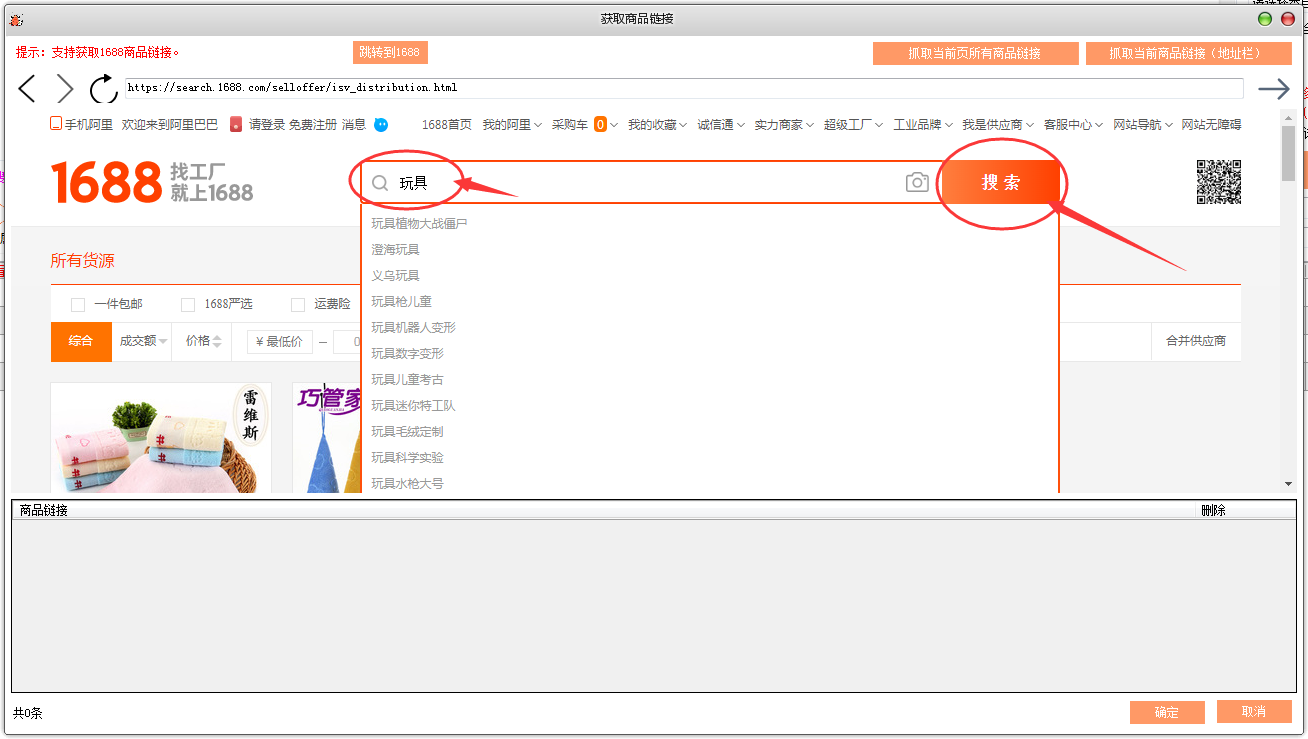
Task: Click the 请登录 link
Action: click(x=267, y=125)
